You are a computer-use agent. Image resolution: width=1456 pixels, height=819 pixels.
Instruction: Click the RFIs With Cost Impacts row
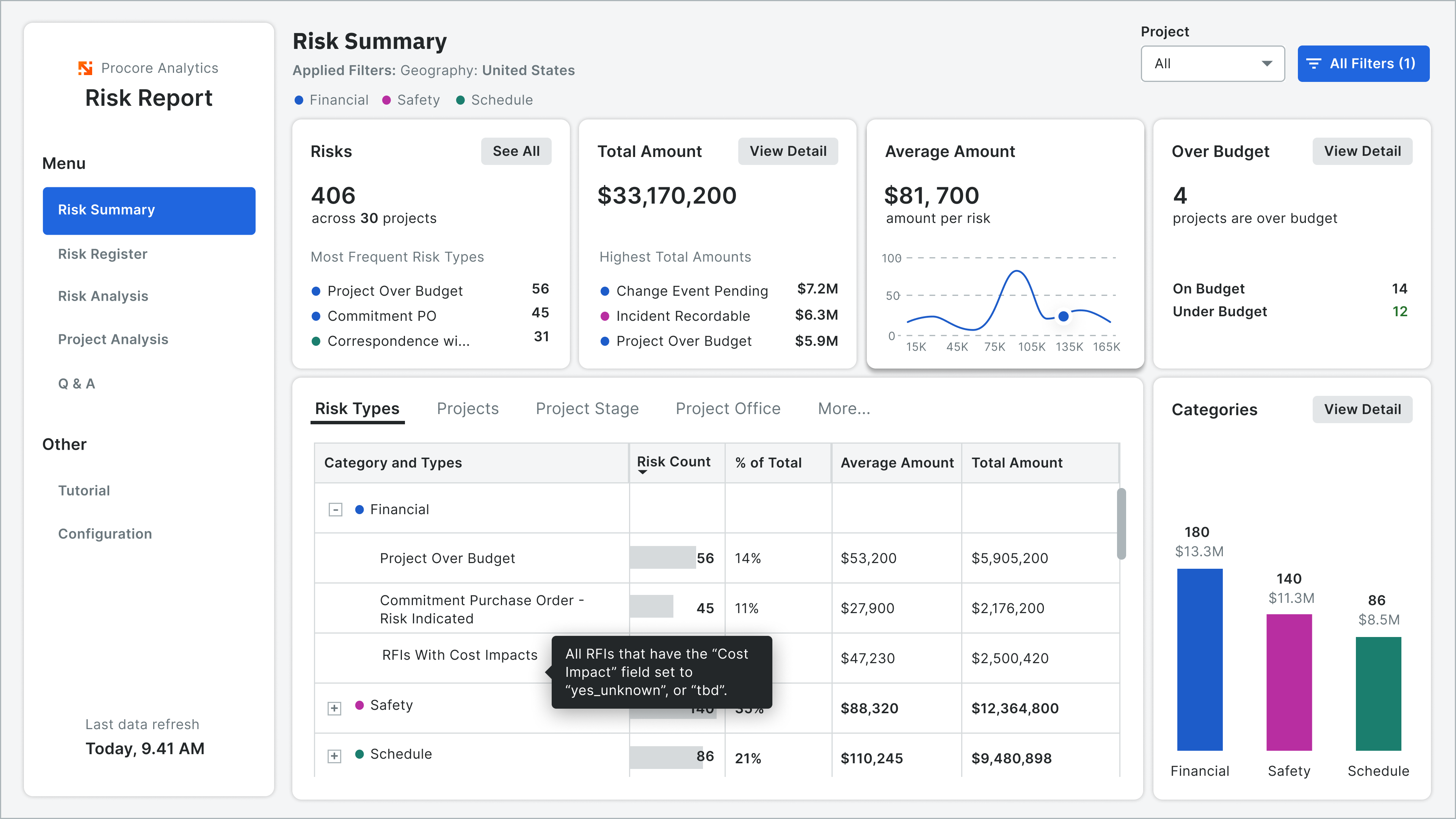click(x=460, y=655)
